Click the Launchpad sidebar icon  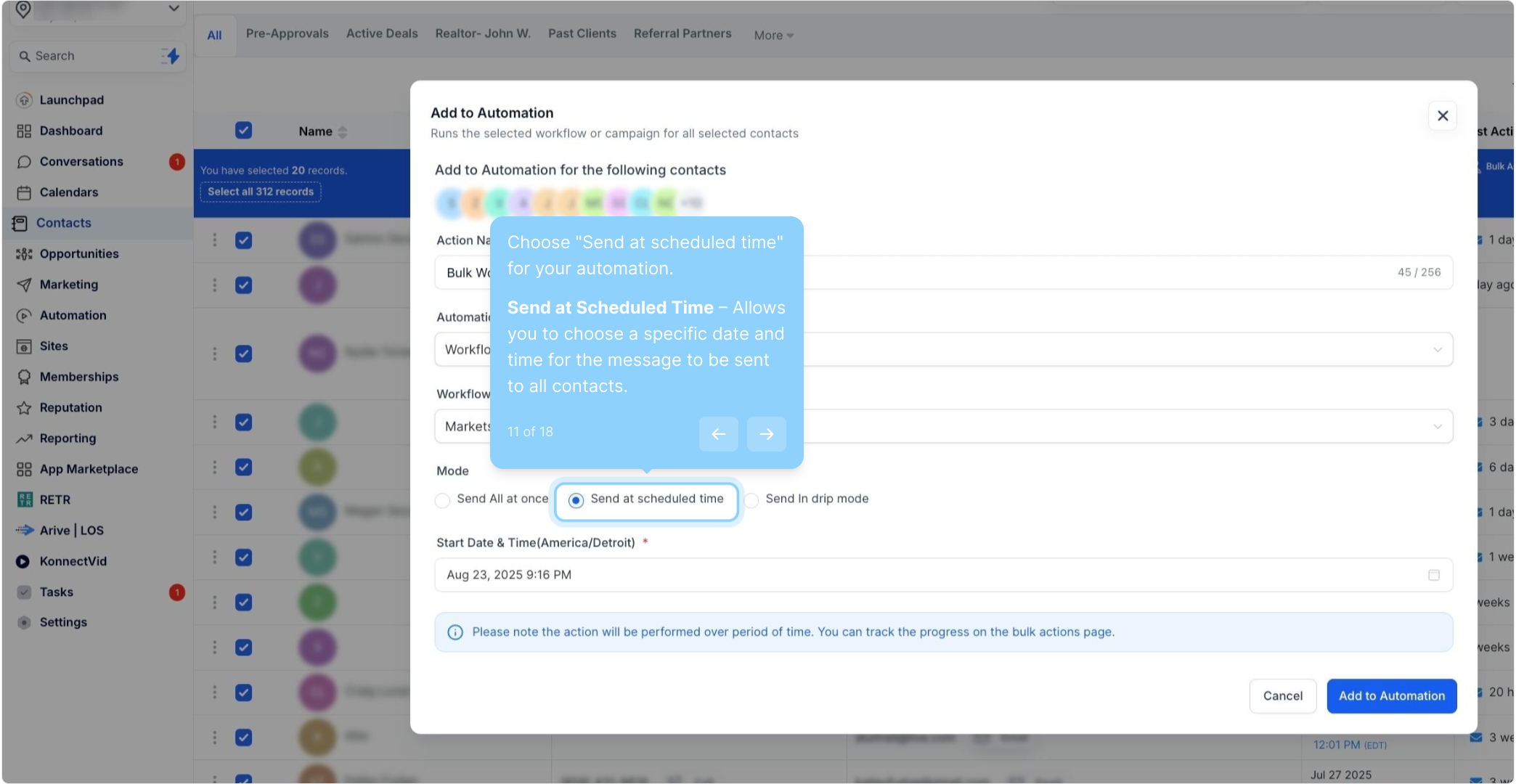click(x=24, y=100)
